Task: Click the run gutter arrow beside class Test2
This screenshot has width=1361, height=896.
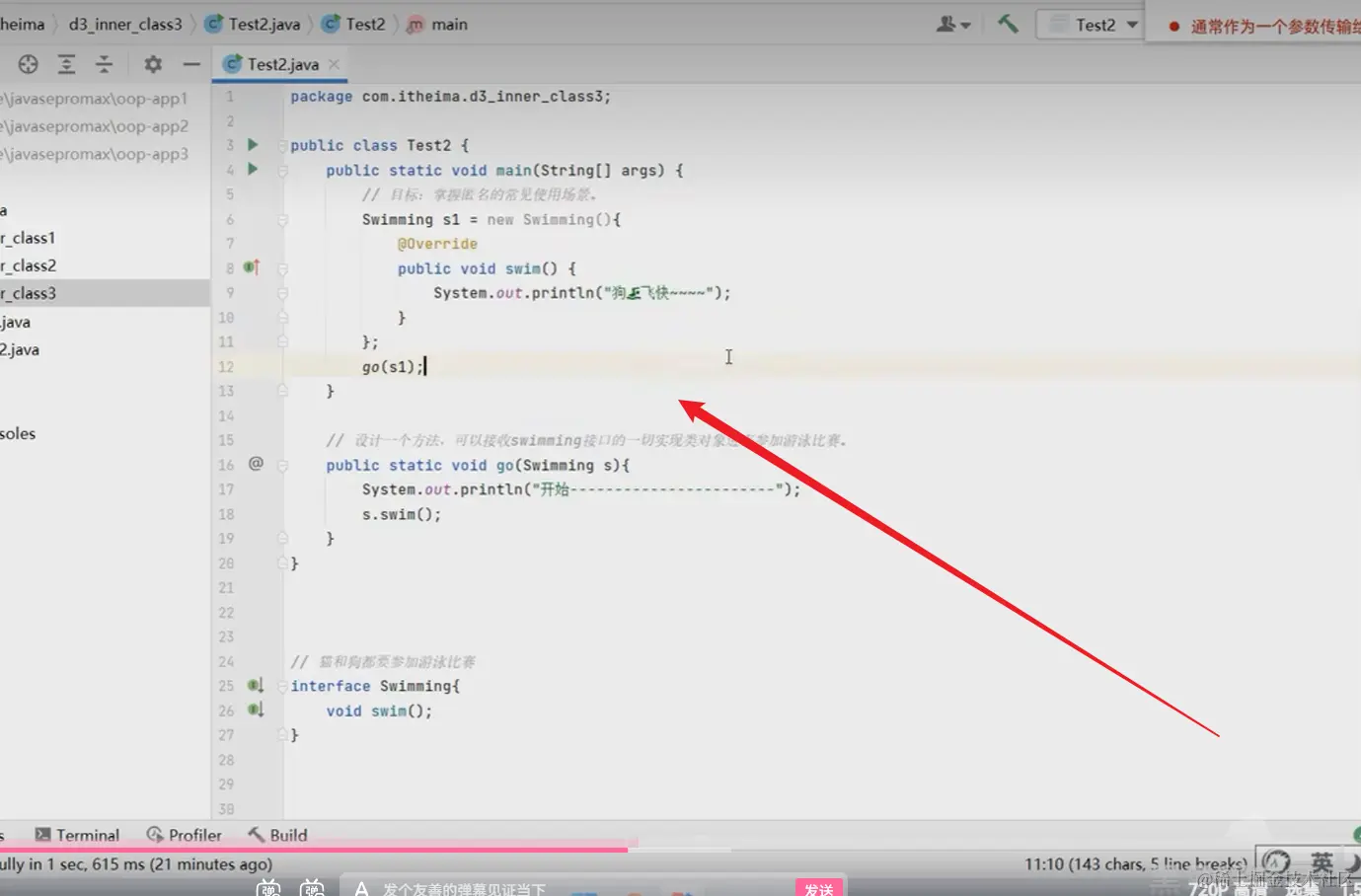Action: (253, 144)
